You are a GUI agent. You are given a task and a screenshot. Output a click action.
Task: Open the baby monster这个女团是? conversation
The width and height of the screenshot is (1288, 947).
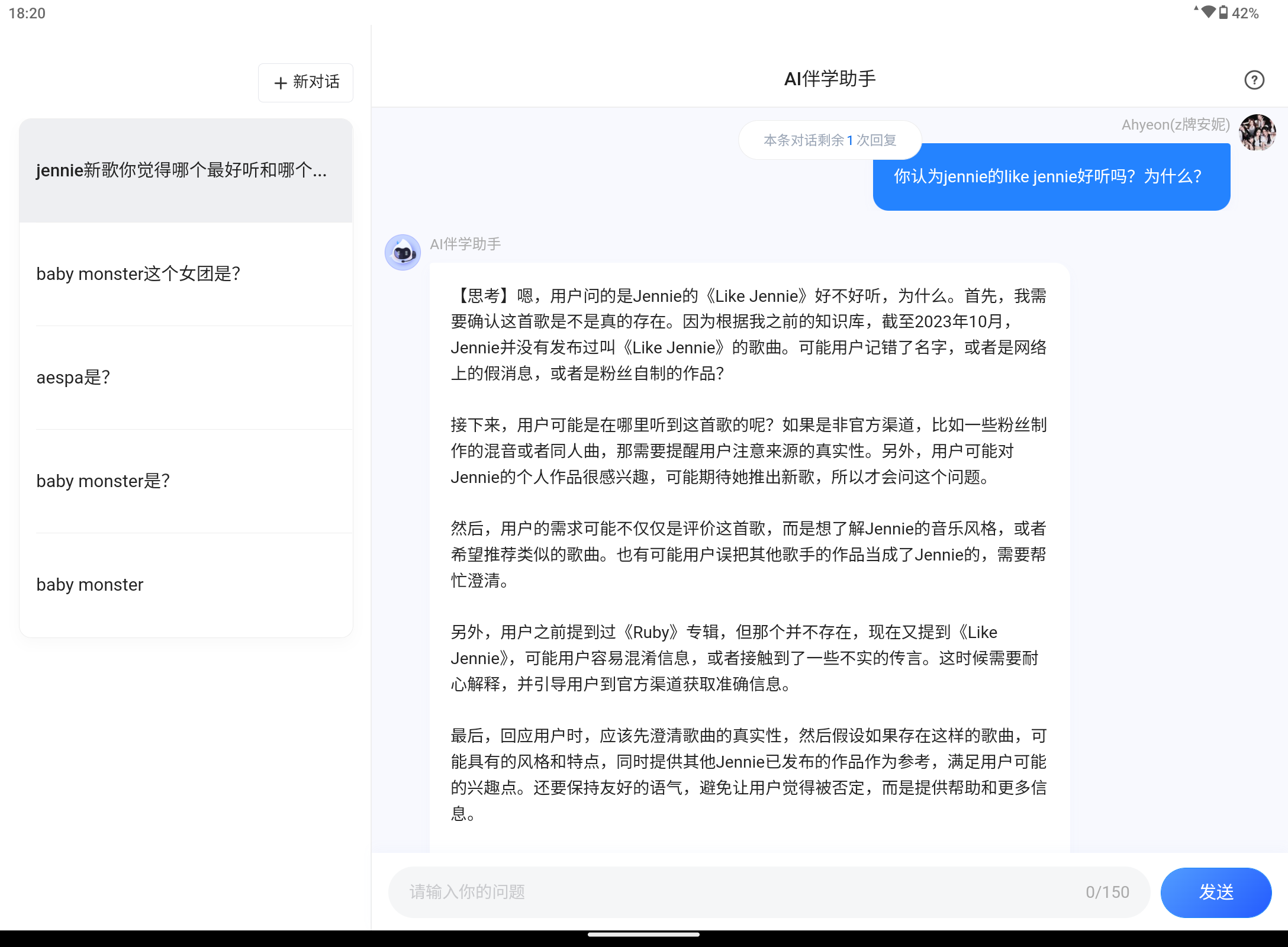tap(186, 274)
